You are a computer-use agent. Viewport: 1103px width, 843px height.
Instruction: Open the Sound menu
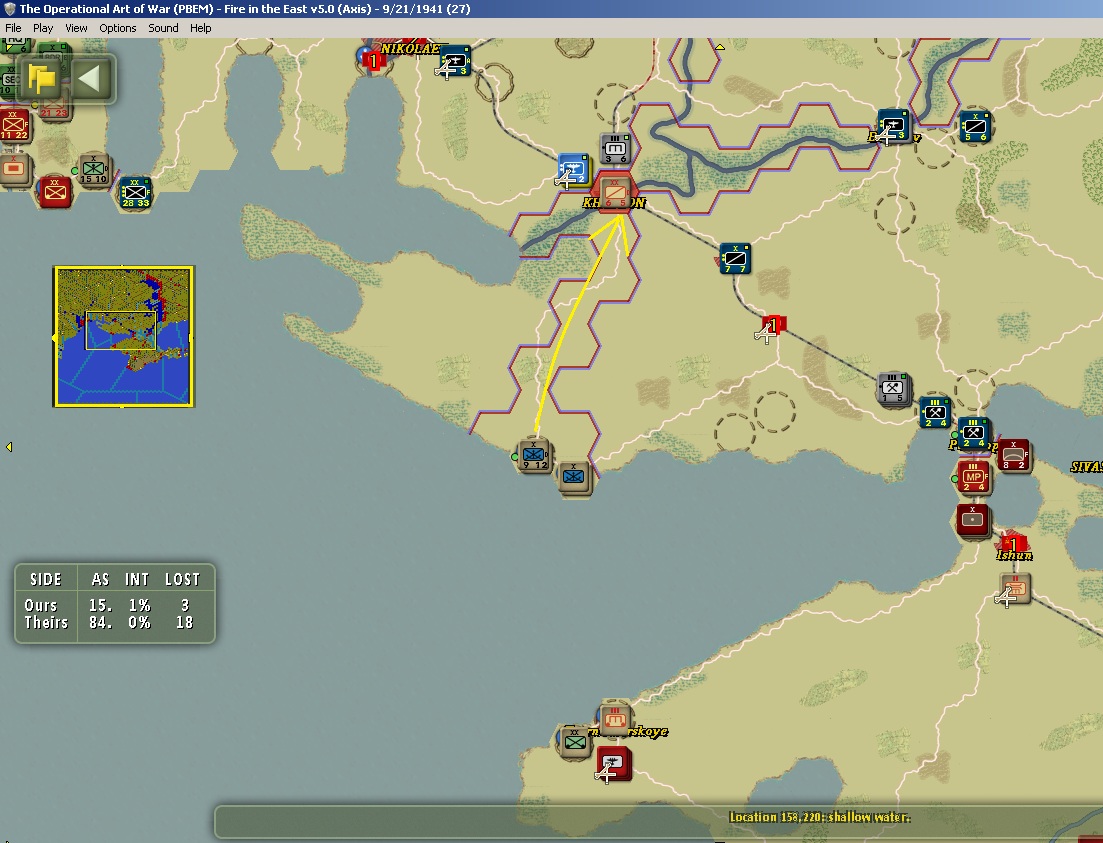(x=163, y=28)
